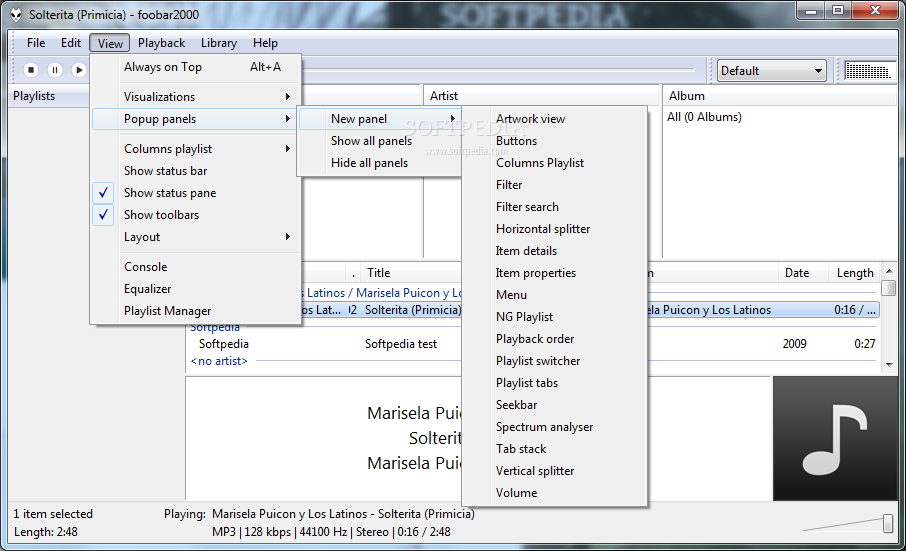Add a Volume panel
This screenshot has width=906, height=551.
[x=555, y=493]
